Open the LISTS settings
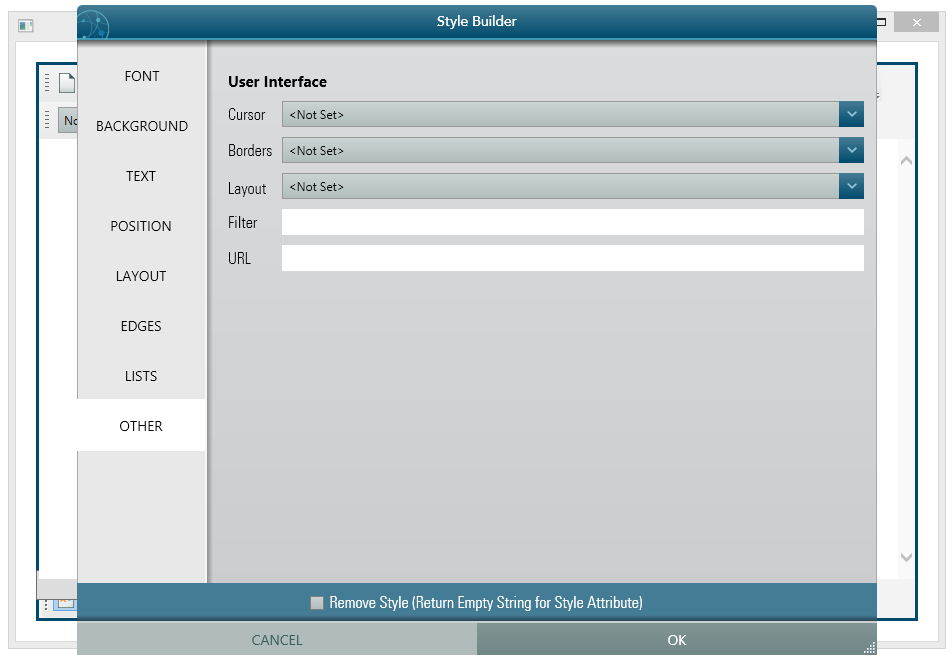952x660 pixels. [140, 376]
